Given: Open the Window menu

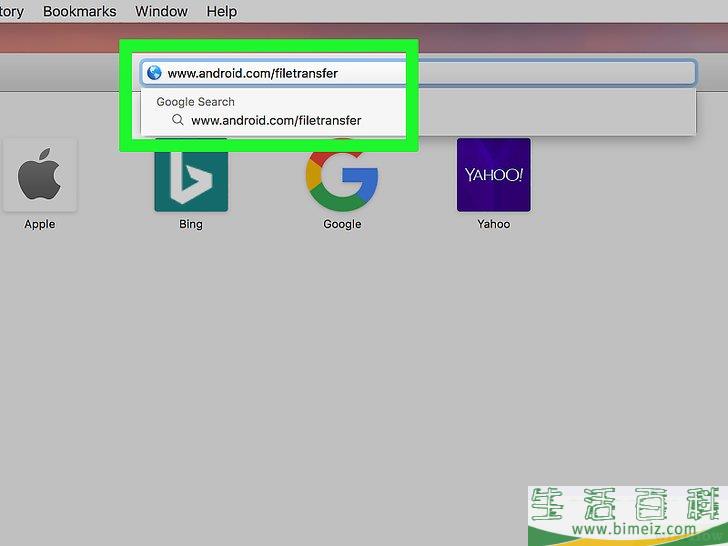Looking at the screenshot, I should pos(161,11).
